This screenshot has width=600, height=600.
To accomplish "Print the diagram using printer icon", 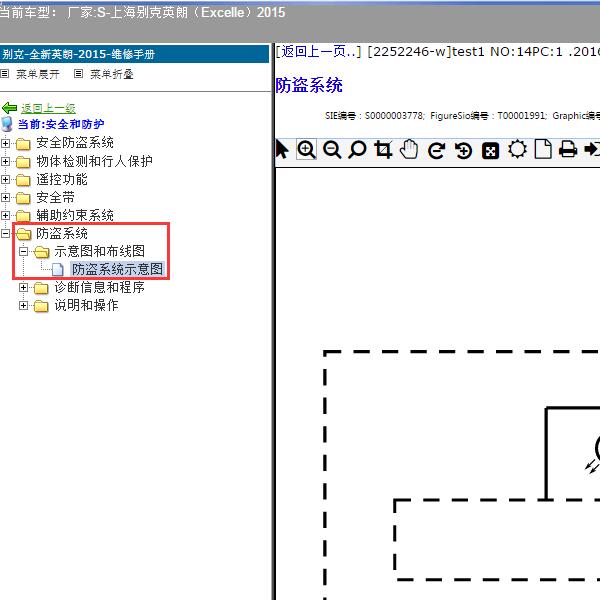I will 568,150.
